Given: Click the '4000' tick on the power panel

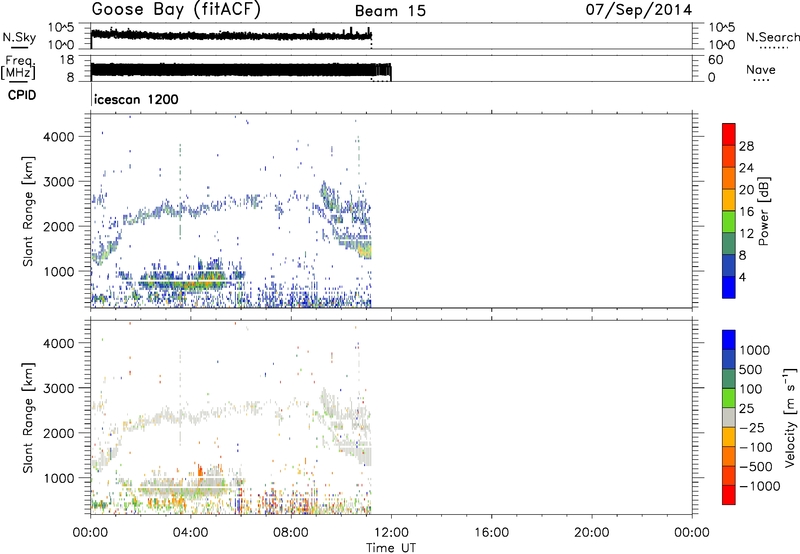Looking at the screenshot, I should (59, 137).
